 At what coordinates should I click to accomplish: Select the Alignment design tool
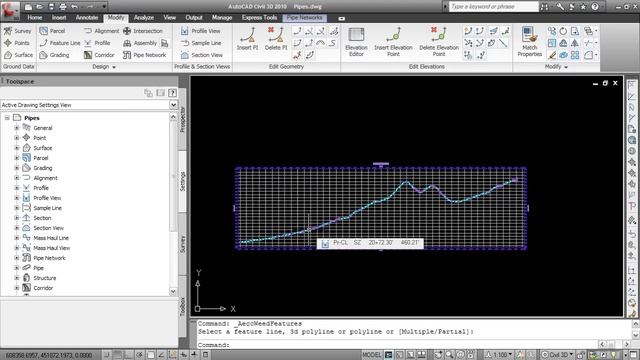pos(101,31)
